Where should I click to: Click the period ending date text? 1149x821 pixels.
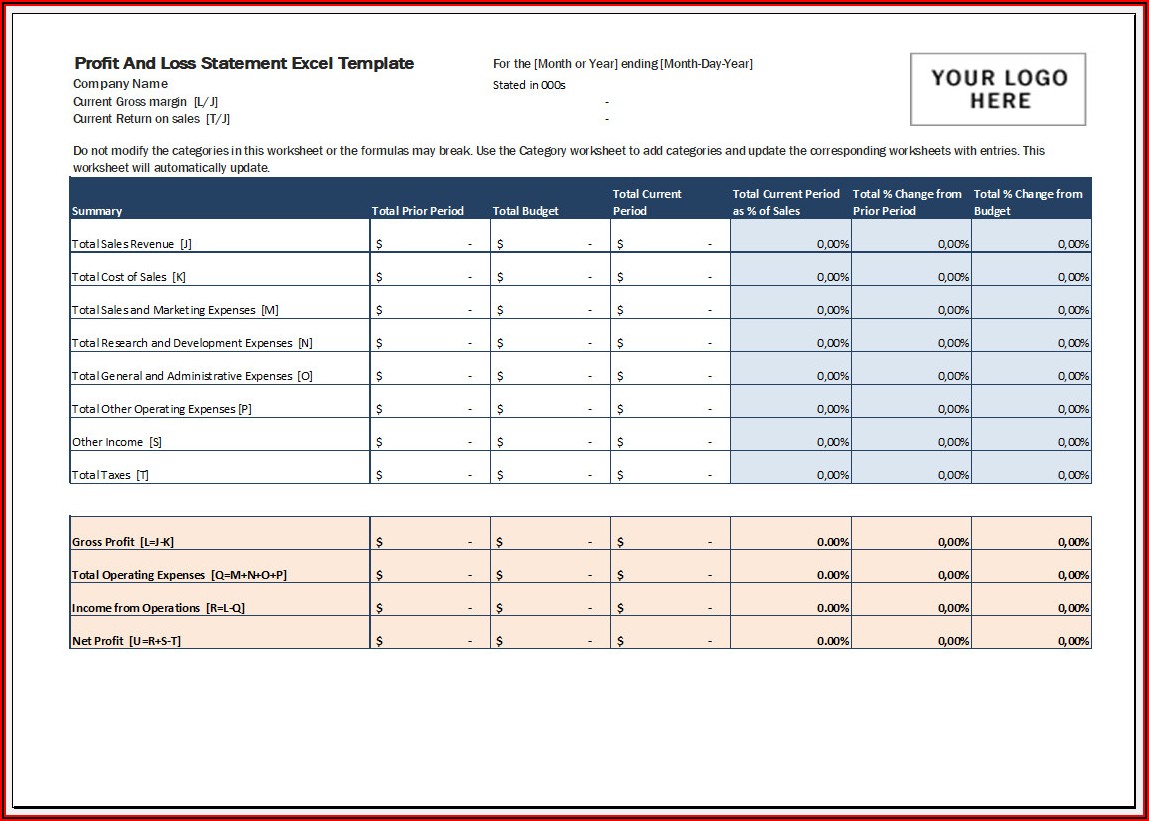pyautogui.click(x=622, y=64)
